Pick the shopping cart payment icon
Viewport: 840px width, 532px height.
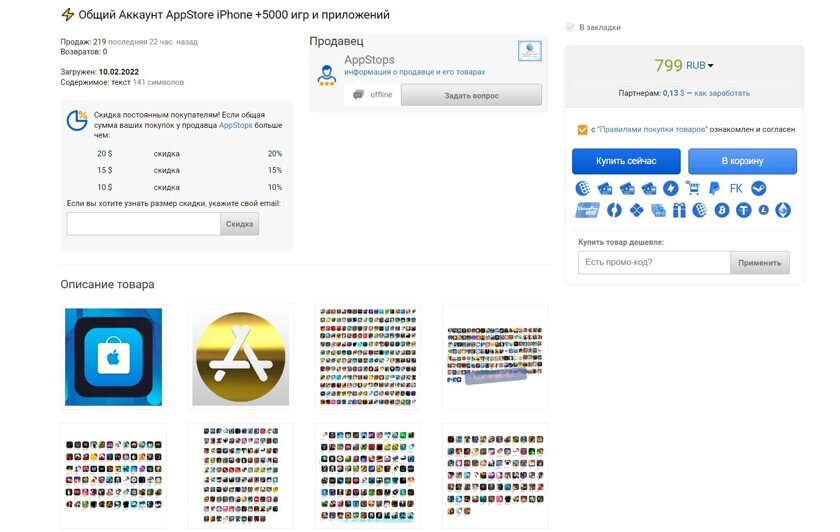tap(693, 188)
